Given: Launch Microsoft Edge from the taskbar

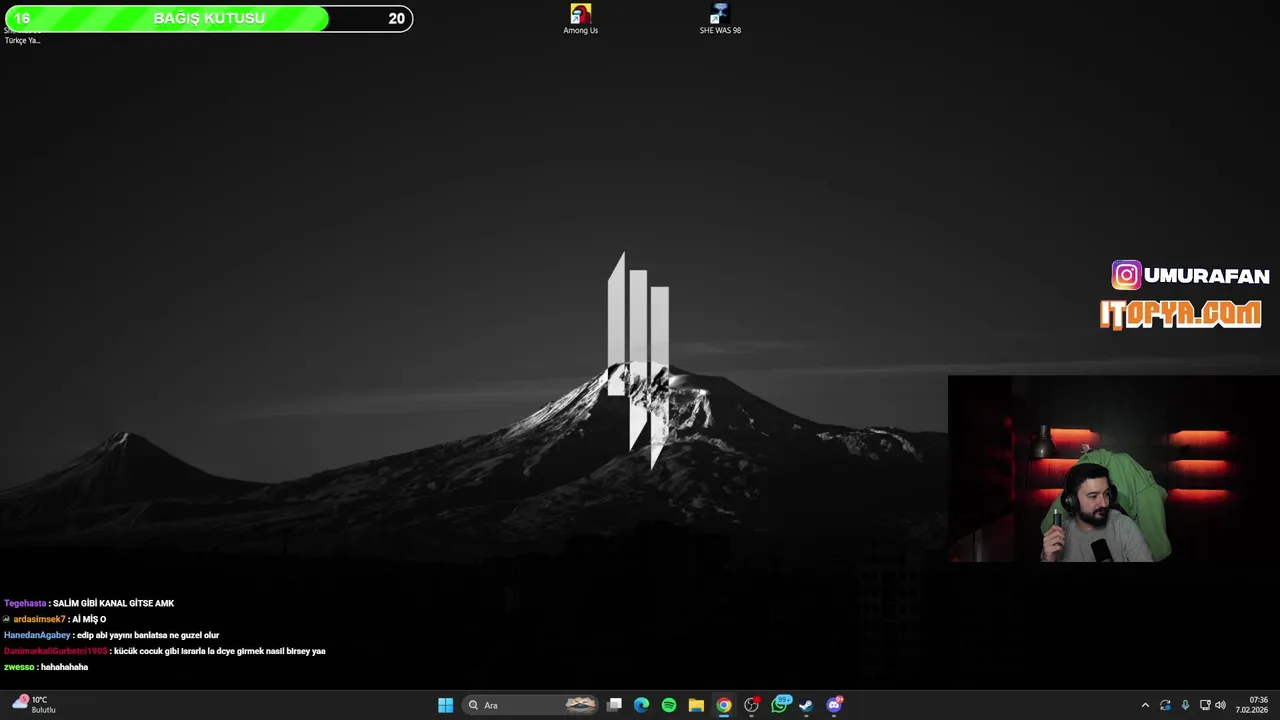Looking at the screenshot, I should pos(641,705).
